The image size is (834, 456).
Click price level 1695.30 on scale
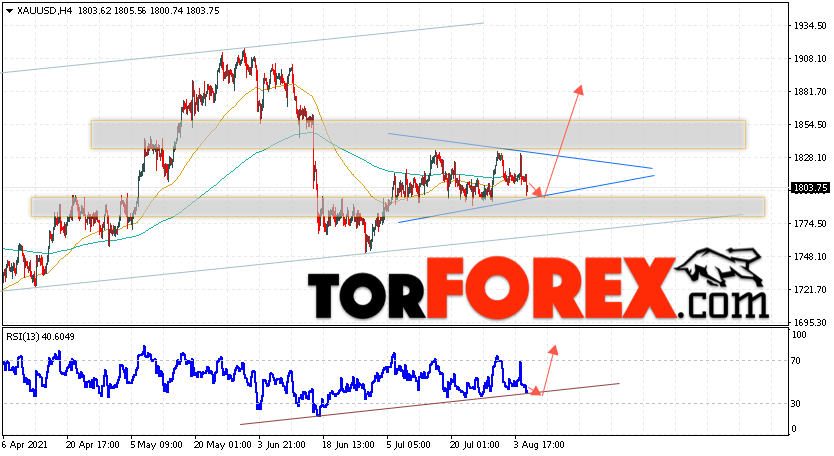(810, 323)
